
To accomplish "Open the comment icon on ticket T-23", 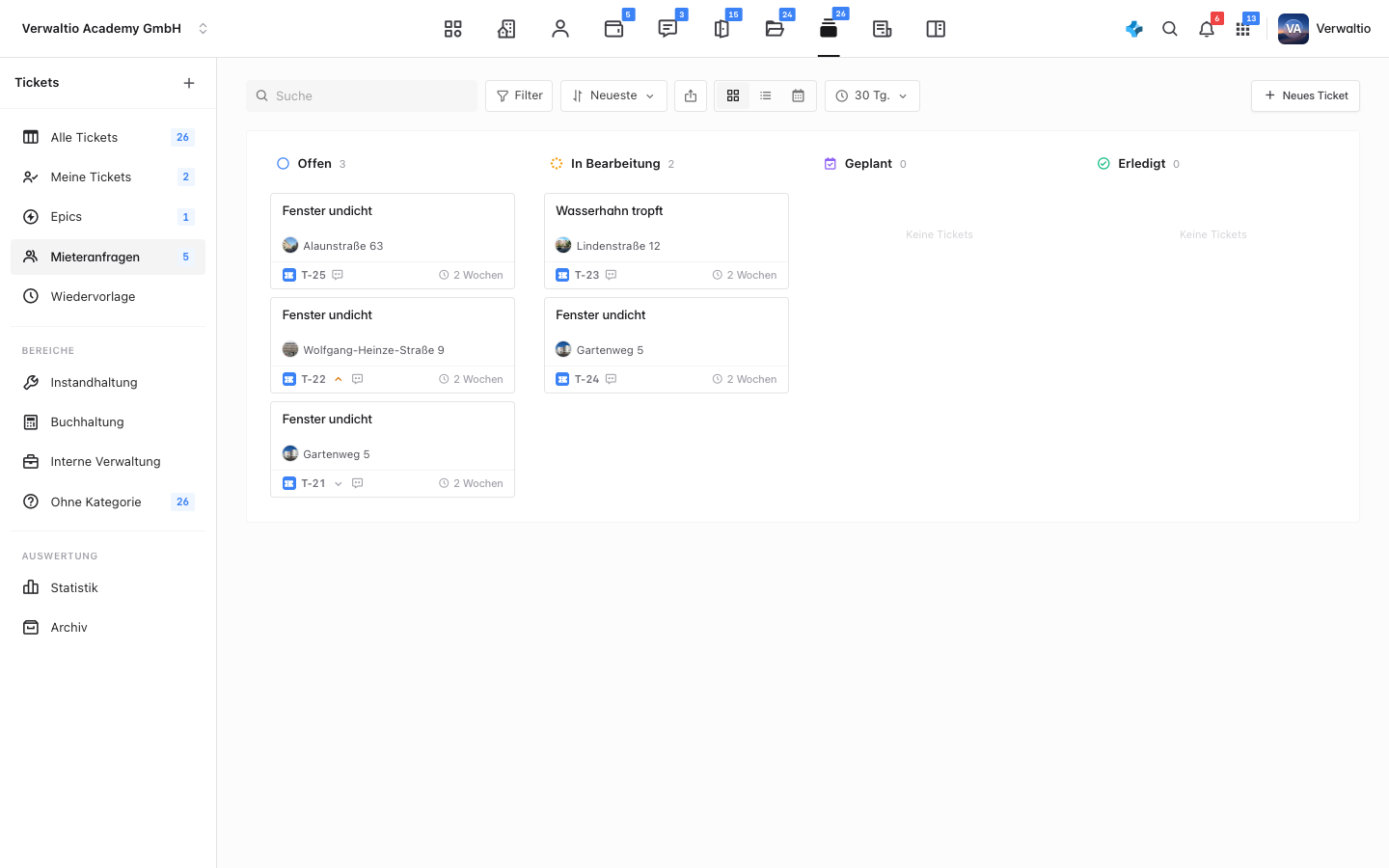I will pyautogui.click(x=611, y=275).
